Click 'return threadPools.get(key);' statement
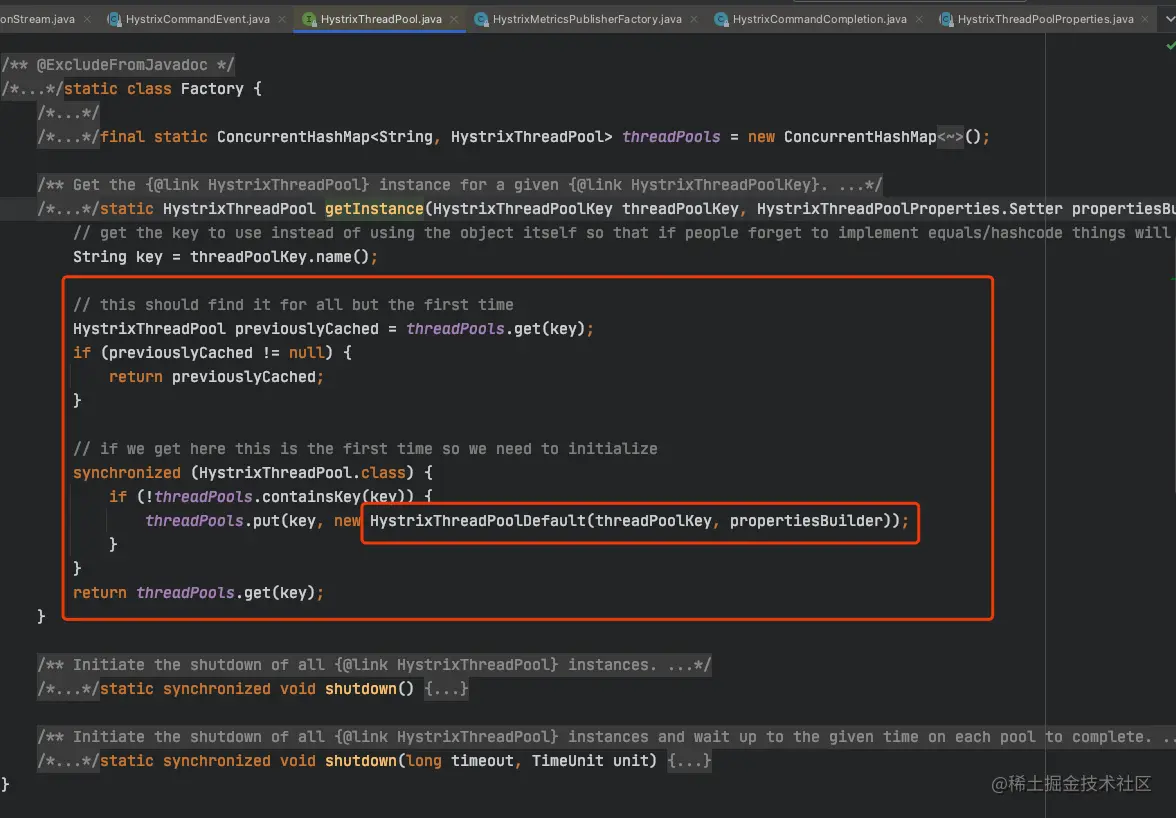The width and height of the screenshot is (1176, 818). click(199, 592)
